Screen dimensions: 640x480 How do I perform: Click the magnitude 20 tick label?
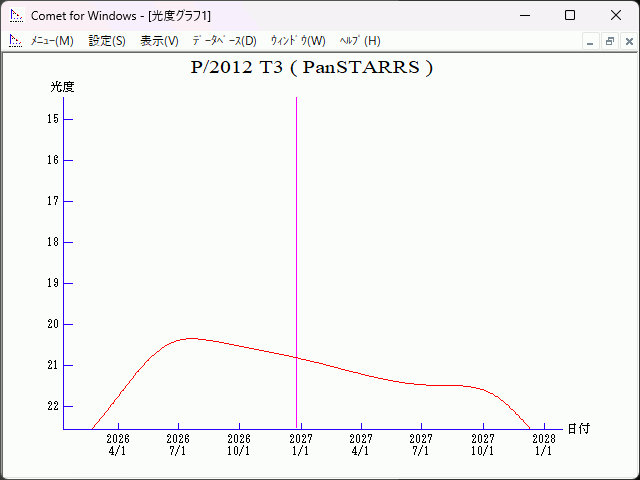[54, 324]
